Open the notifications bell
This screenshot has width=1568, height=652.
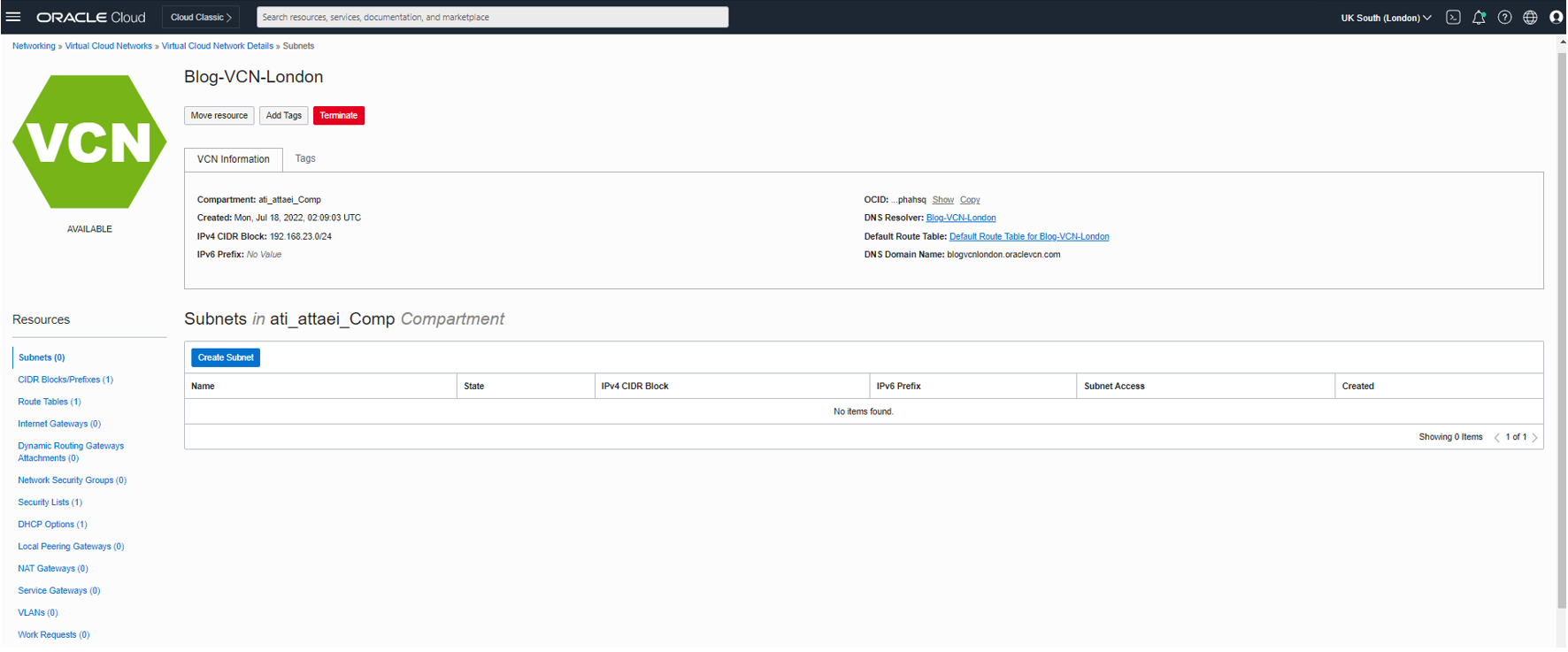[1479, 18]
